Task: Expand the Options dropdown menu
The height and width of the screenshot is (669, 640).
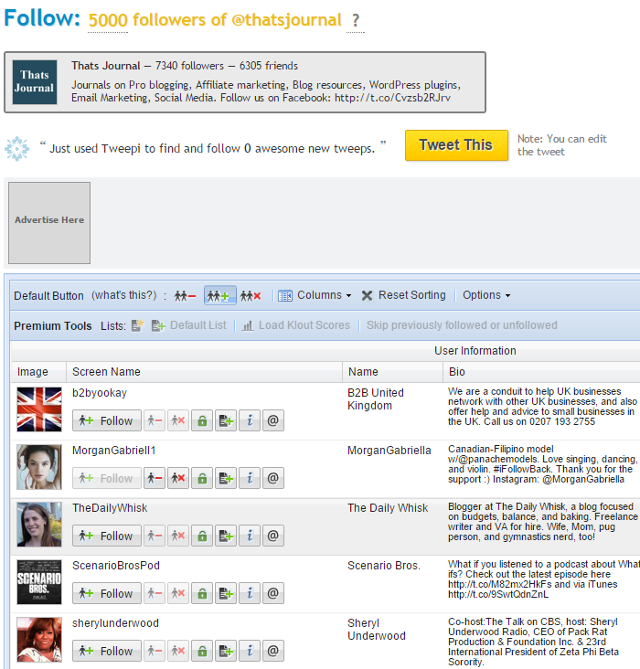Action: (486, 296)
